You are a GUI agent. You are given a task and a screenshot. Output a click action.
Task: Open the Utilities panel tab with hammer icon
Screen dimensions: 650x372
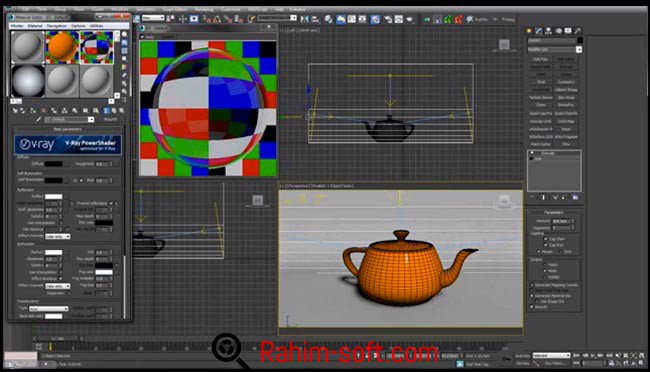577,31
